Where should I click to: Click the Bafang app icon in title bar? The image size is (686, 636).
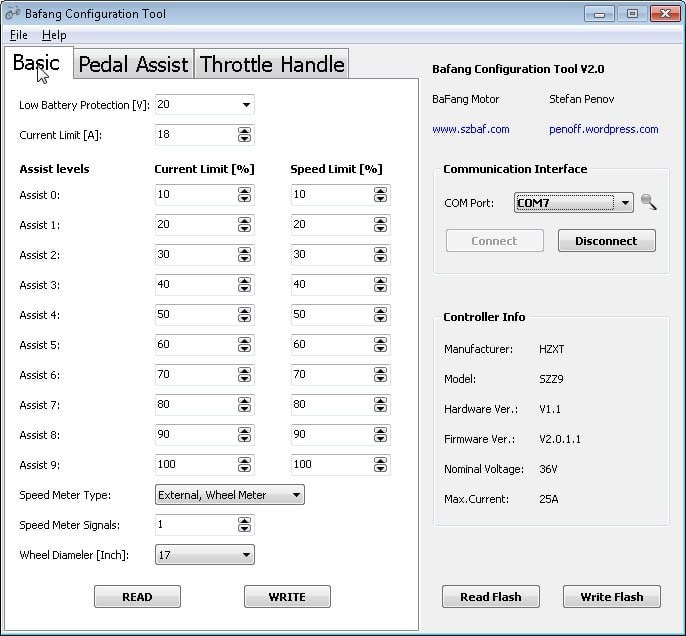12,13
